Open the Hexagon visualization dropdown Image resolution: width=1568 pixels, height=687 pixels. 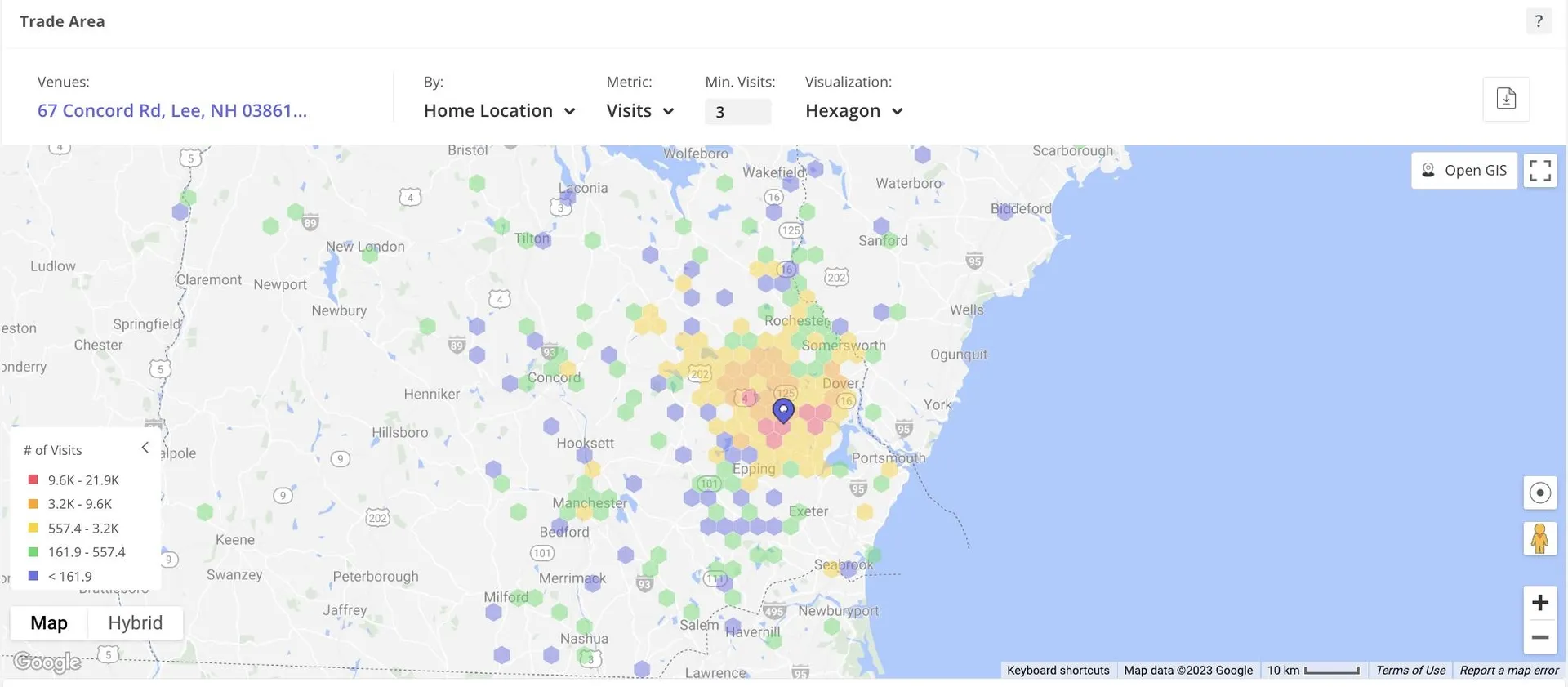(x=853, y=111)
